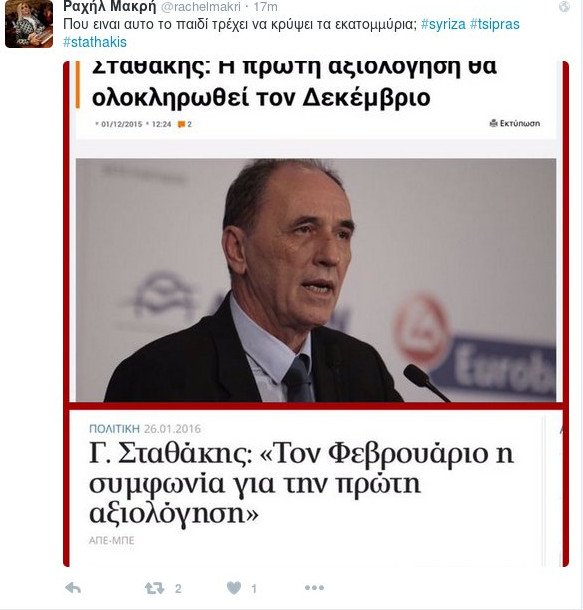The height and width of the screenshot is (610, 583).
Task: Retweet this tweet
Action: (x=154, y=588)
